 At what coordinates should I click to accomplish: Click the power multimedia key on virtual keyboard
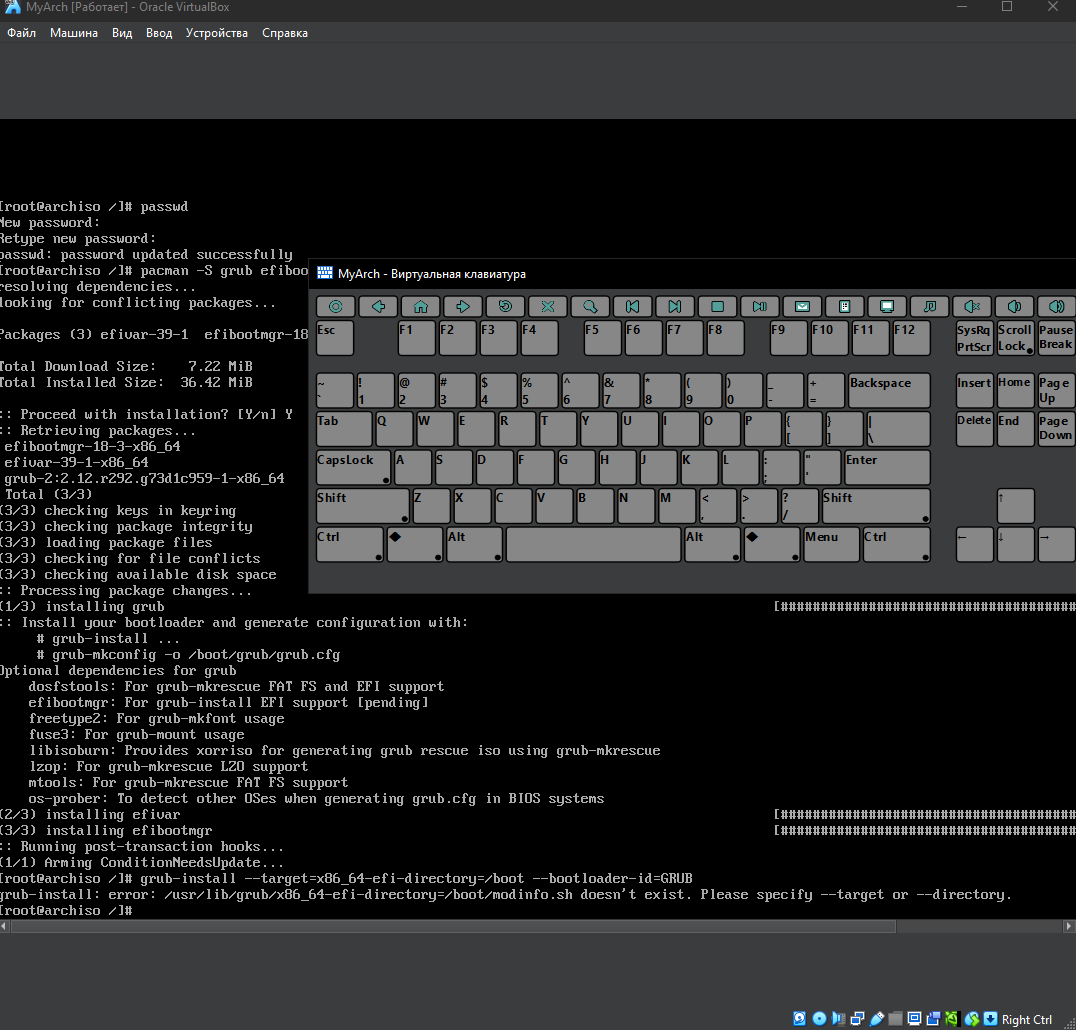click(x=336, y=306)
